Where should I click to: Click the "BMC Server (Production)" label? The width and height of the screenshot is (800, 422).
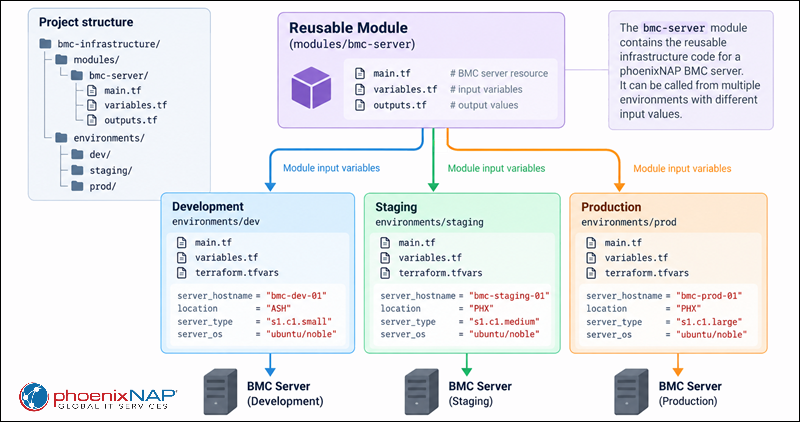click(690, 393)
